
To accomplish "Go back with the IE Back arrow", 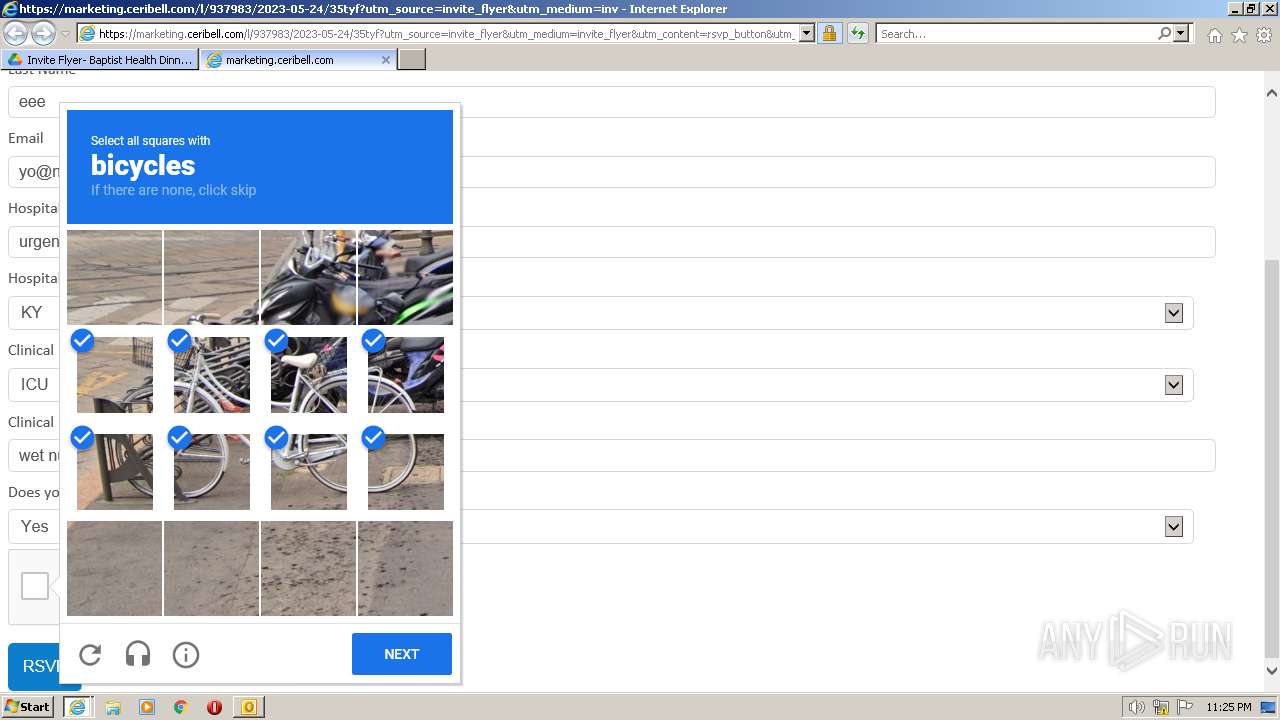I will click(x=16, y=33).
